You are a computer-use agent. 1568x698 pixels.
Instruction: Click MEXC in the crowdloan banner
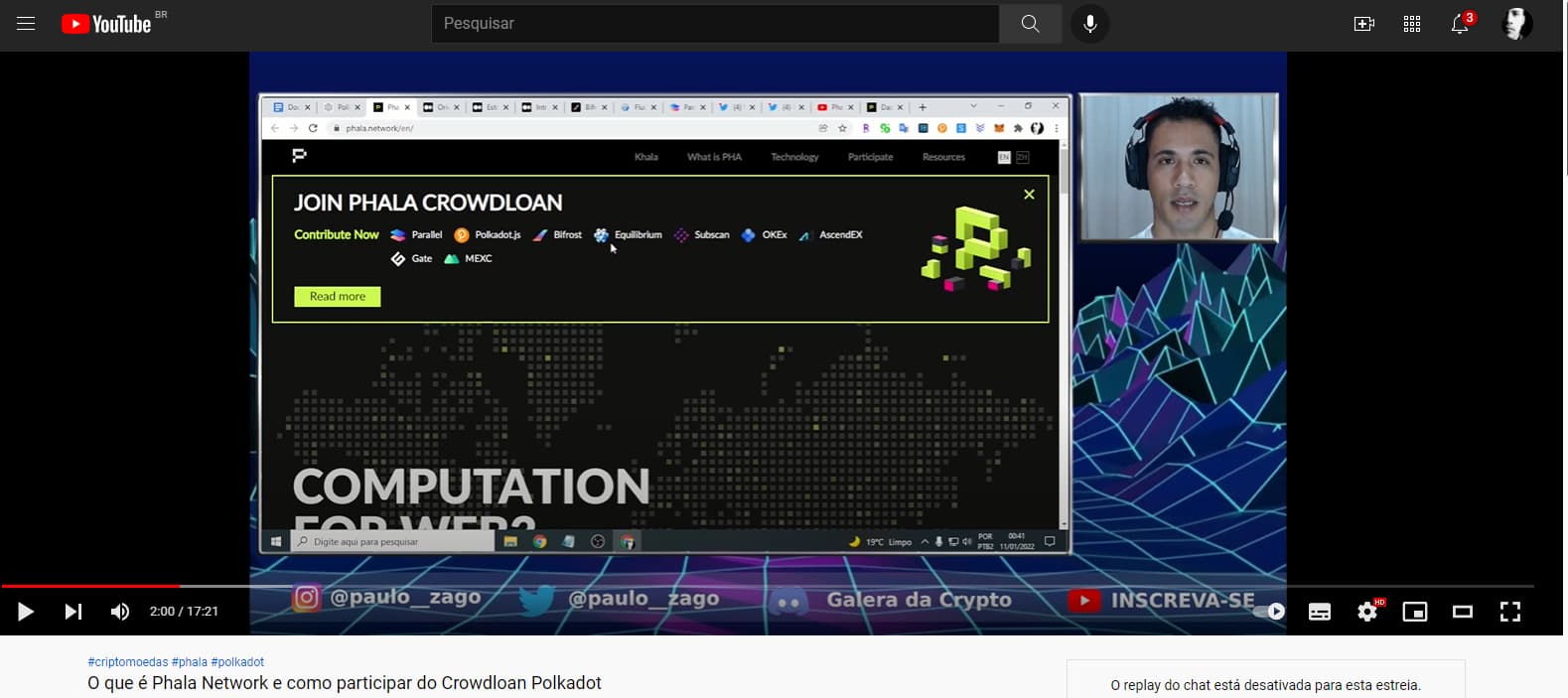(x=468, y=258)
